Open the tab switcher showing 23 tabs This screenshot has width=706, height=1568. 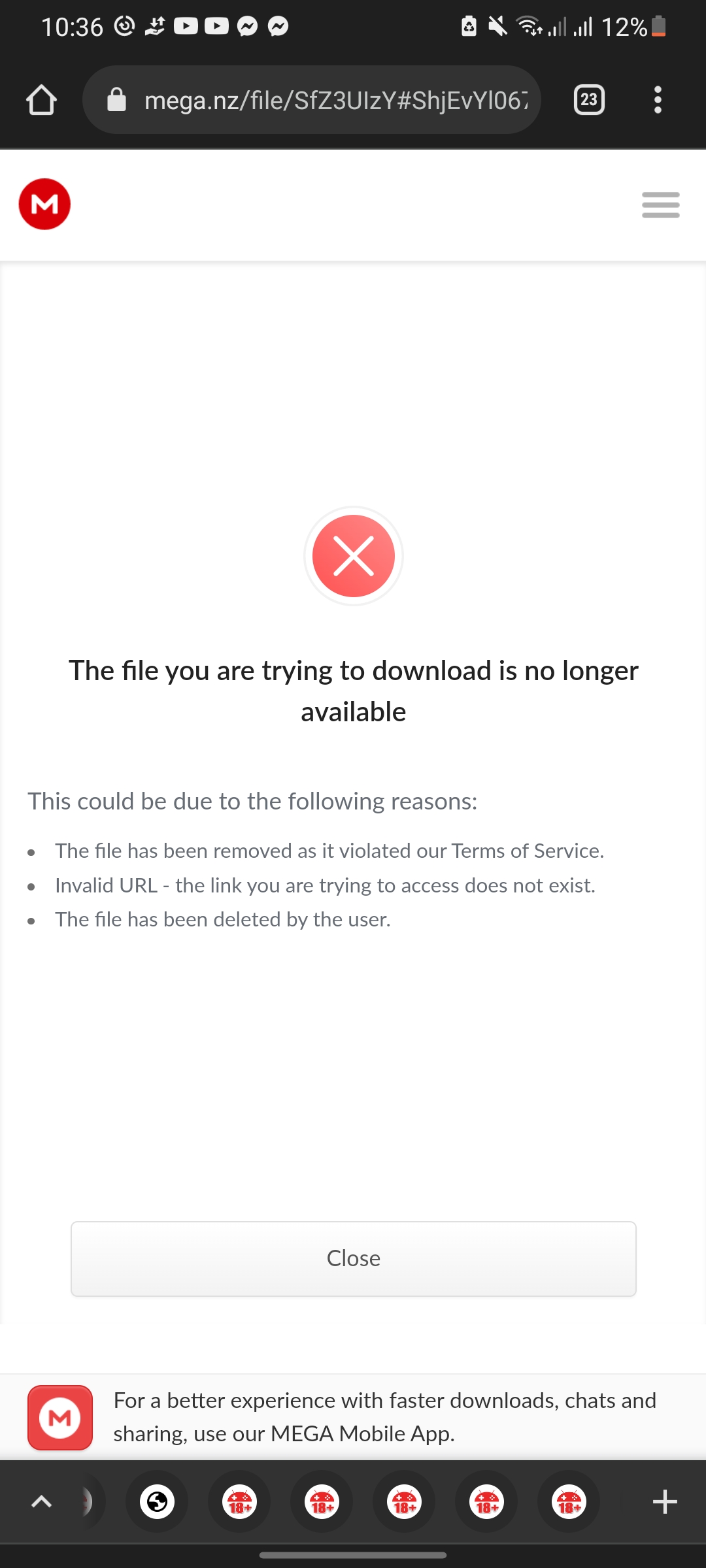pyautogui.click(x=589, y=100)
